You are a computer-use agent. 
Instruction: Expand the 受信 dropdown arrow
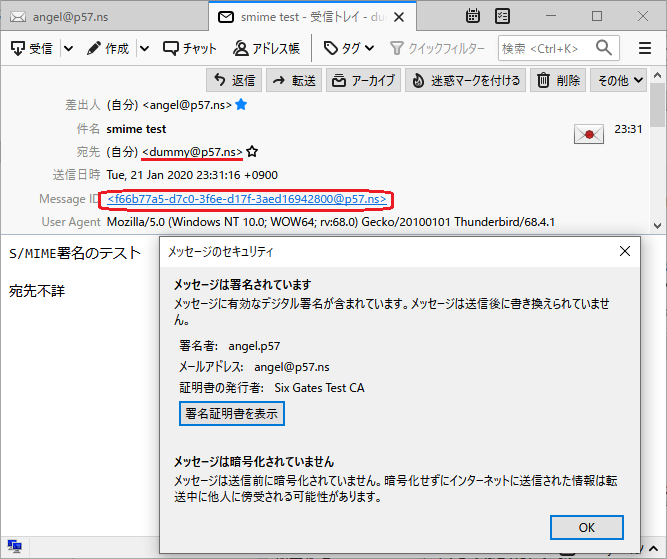point(68,48)
